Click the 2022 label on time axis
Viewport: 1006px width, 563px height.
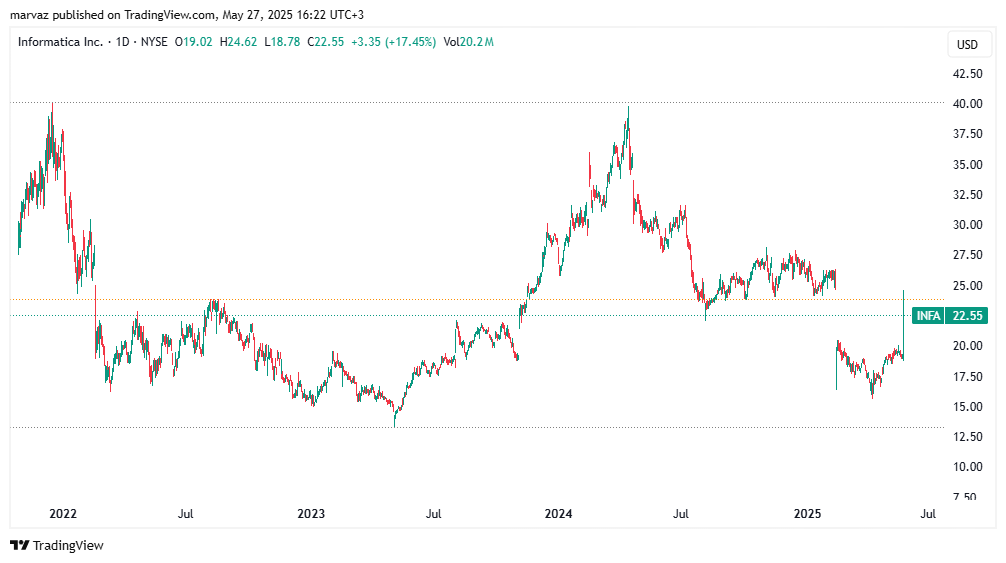[63, 514]
